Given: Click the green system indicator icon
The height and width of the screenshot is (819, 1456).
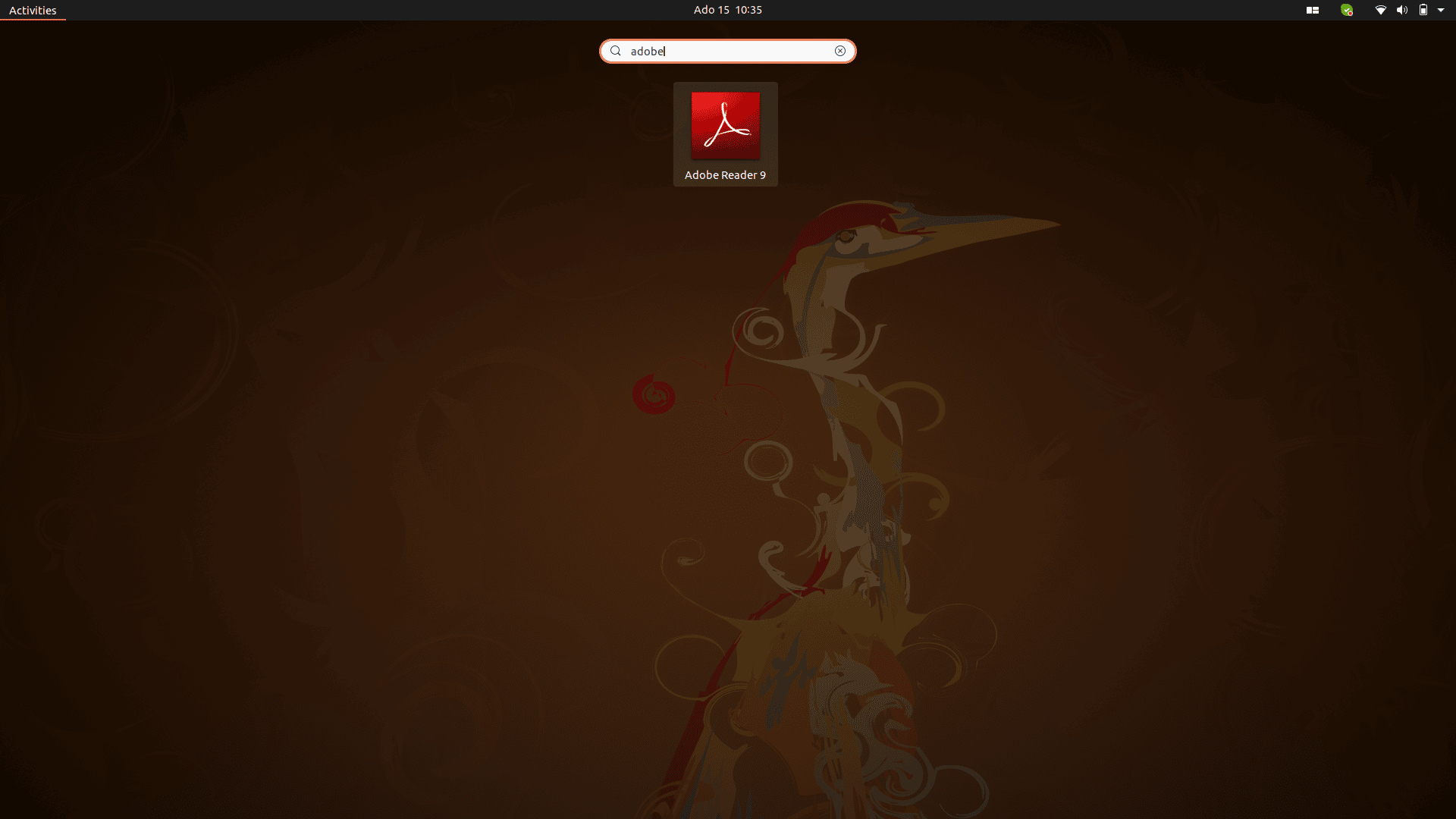Looking at the screenshot, I should point(1346,10).
